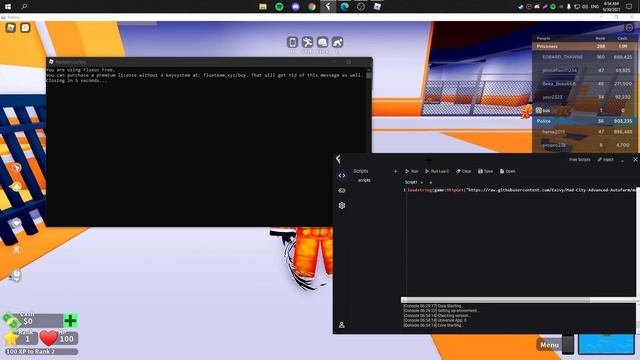
Task: Open Google Chrome from the taskbar
Action: 312,7
